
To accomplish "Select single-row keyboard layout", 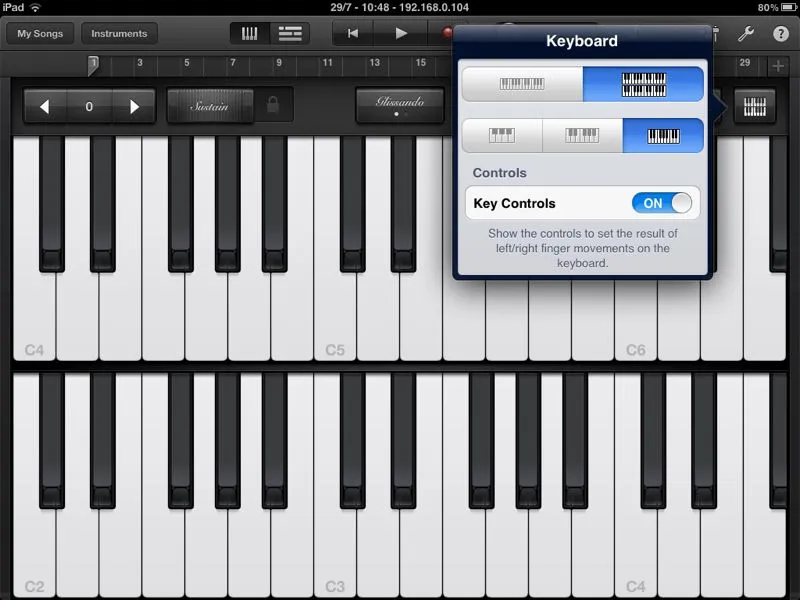I will coord(522,85).
